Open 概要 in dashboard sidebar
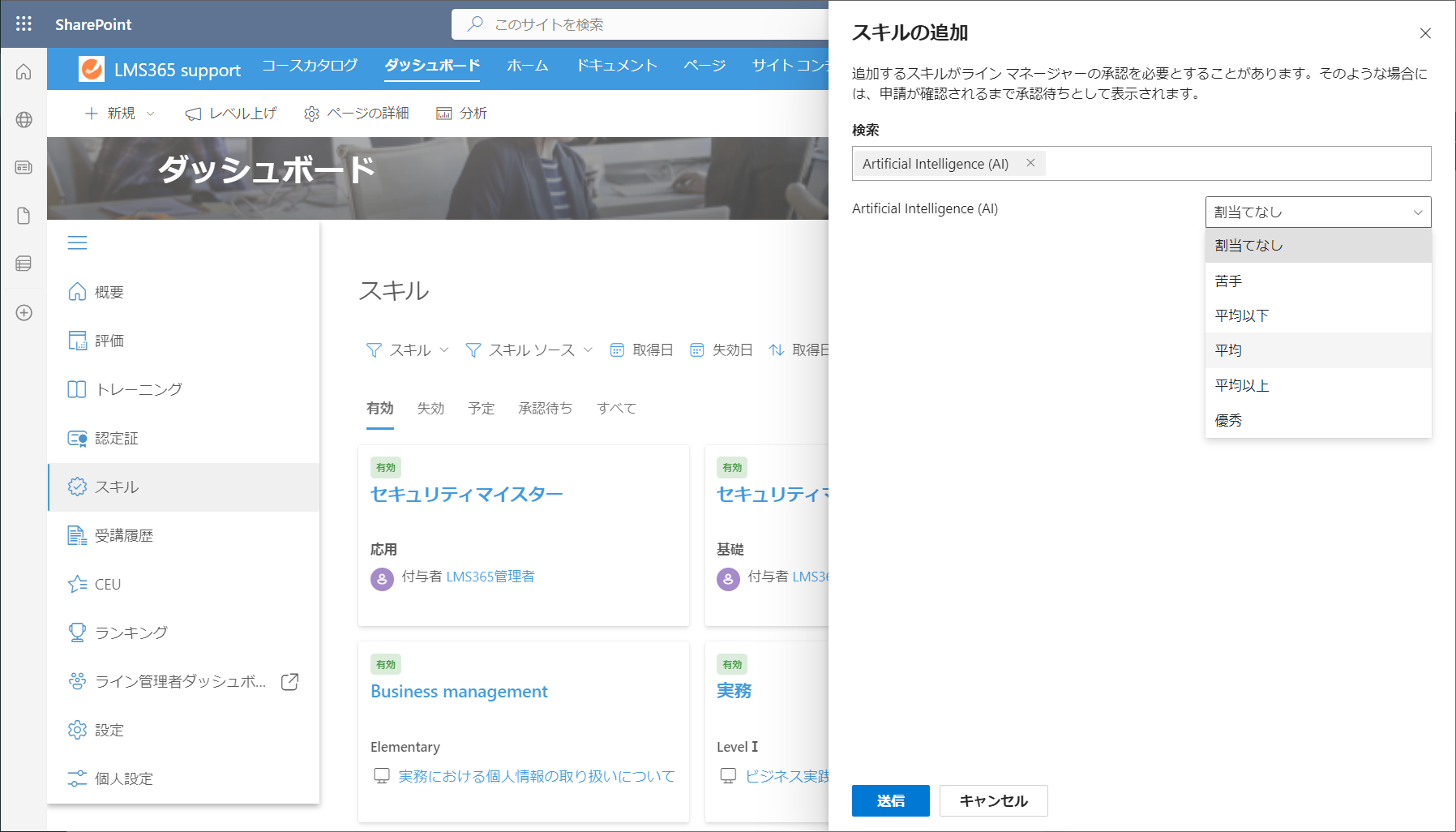Screen dimensions: 1456x832 click(184, 293)
